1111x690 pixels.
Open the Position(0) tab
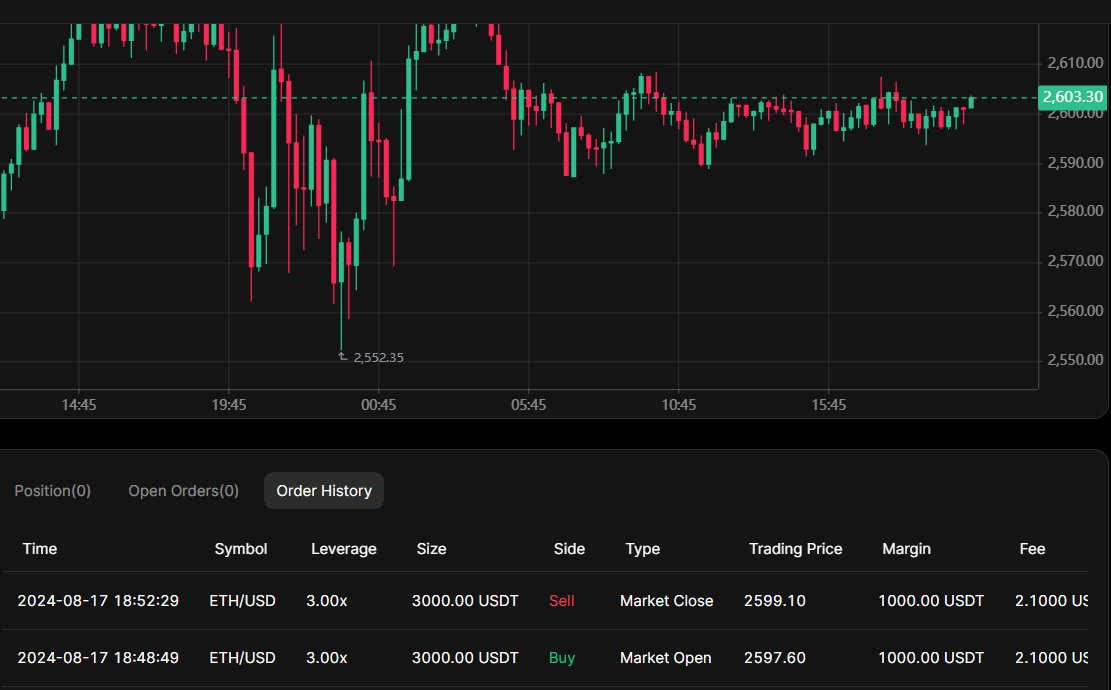(52, 490)
